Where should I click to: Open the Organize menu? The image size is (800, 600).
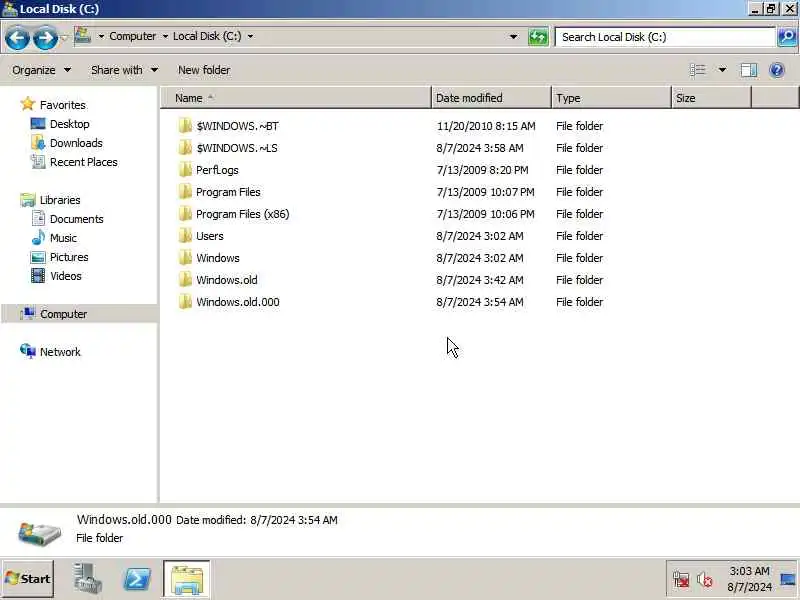tap(41, 70)
